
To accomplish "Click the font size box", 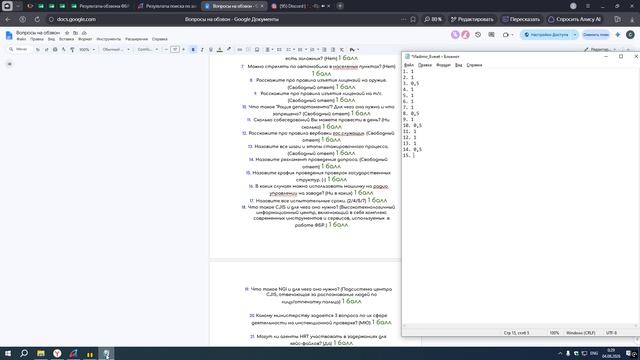I will pyautogui.click(x=175, y=50).
